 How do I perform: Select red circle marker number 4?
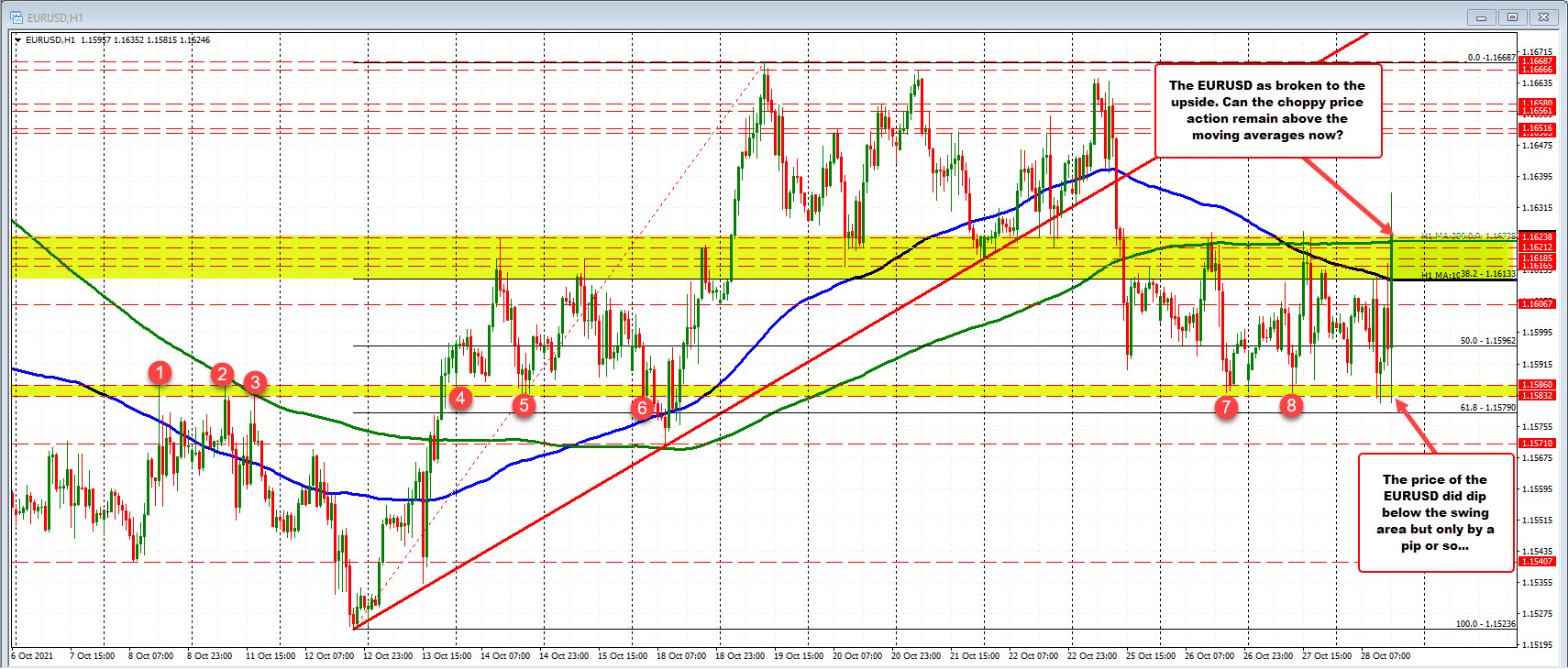460,398
